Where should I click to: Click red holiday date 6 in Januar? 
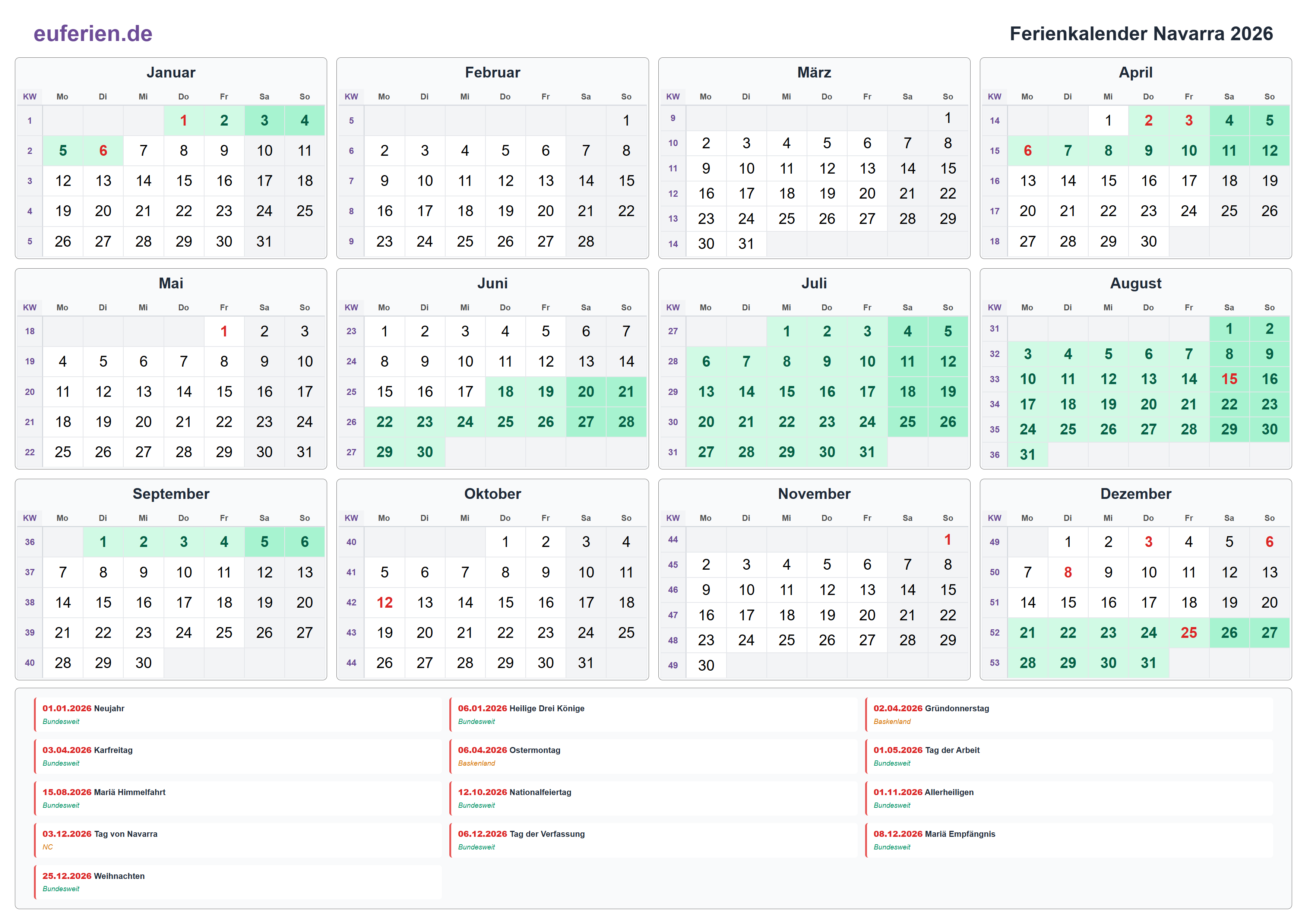(103, 150)
